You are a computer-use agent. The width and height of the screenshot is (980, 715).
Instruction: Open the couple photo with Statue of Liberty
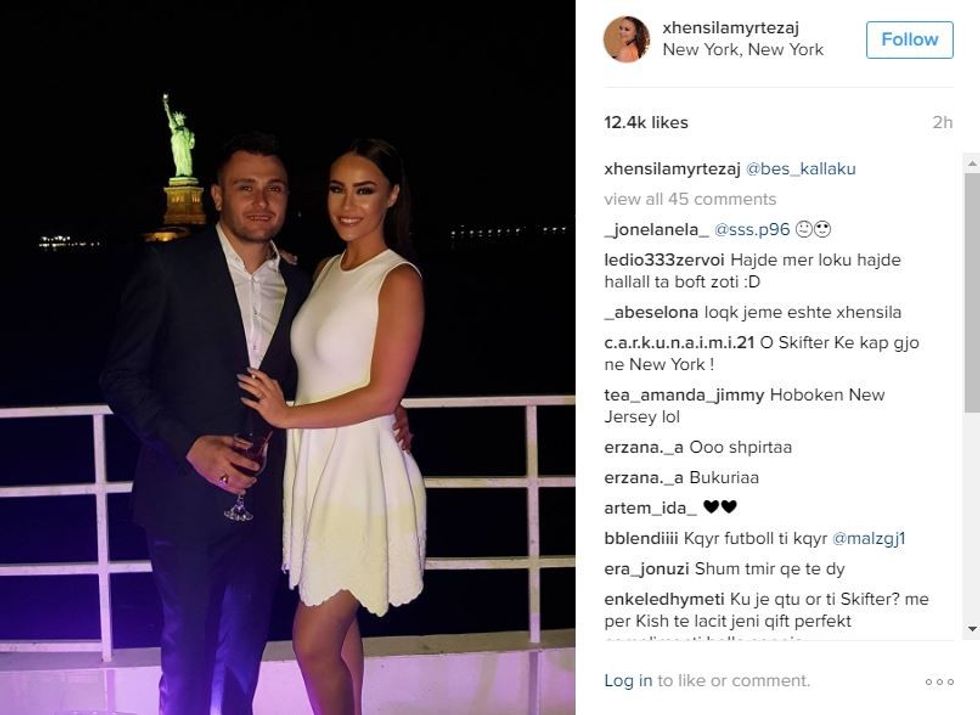click(x=288, y=358)
